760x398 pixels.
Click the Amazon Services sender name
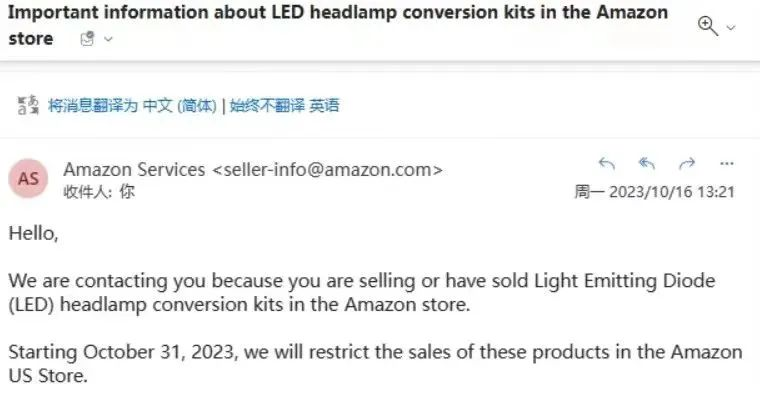(134, 170)
